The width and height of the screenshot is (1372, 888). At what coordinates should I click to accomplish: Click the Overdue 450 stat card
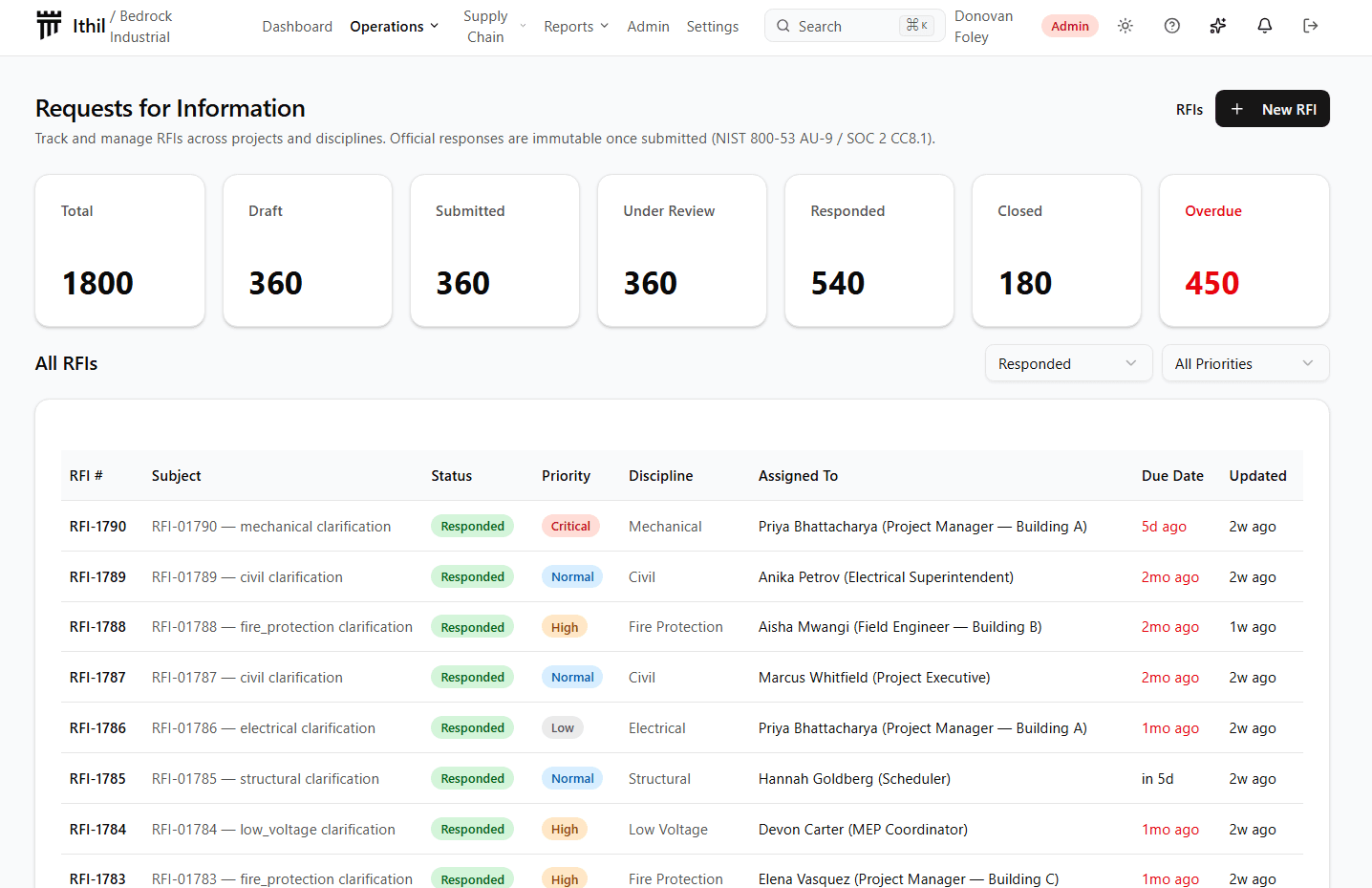point(1244,250)
